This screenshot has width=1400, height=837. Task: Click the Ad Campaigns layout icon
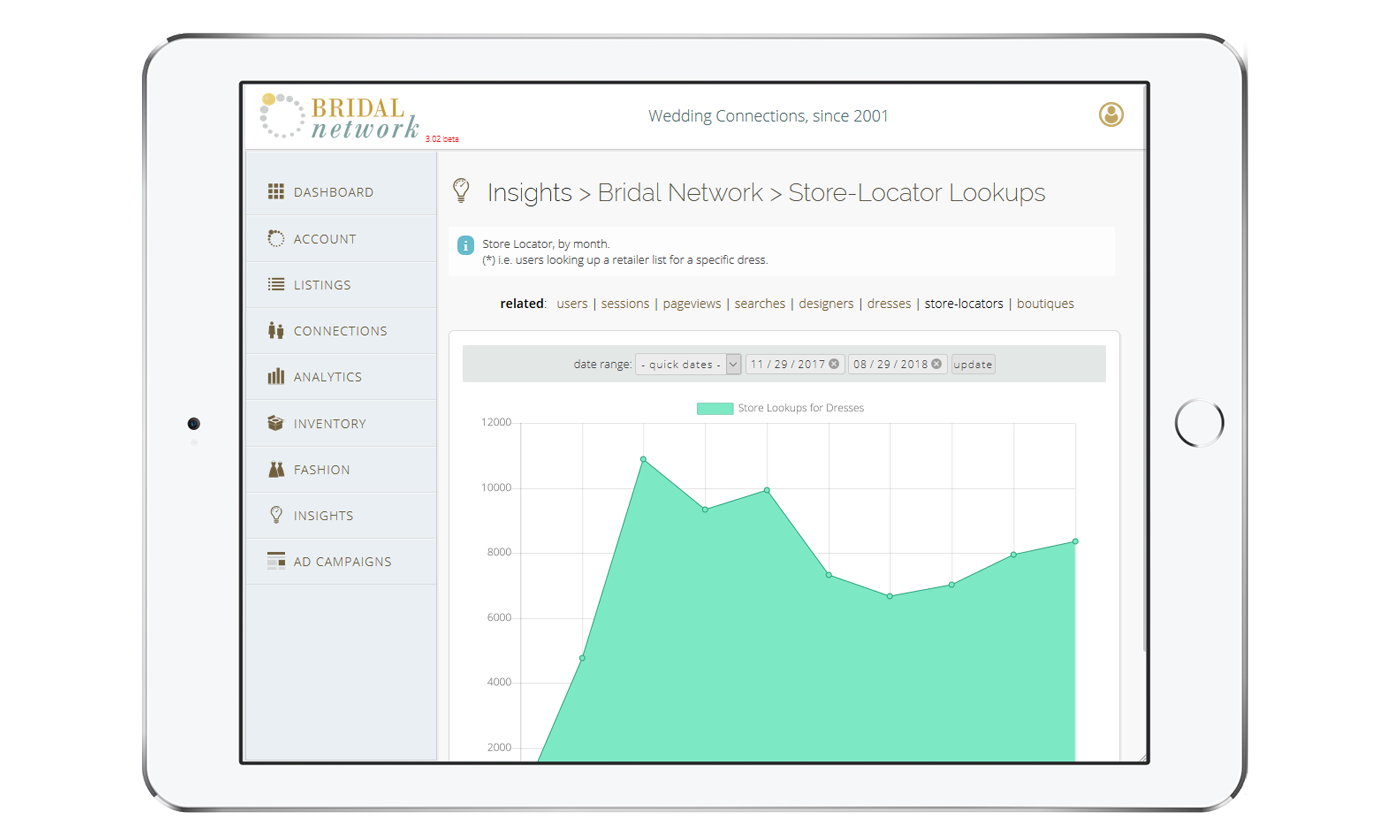point(277,562)
